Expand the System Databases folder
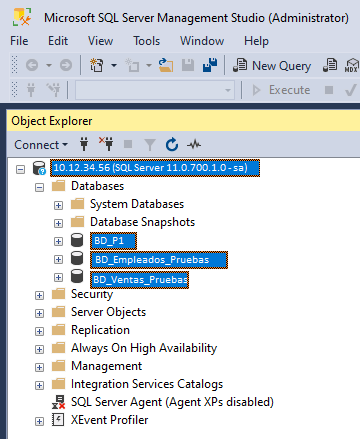 (58, 205)
